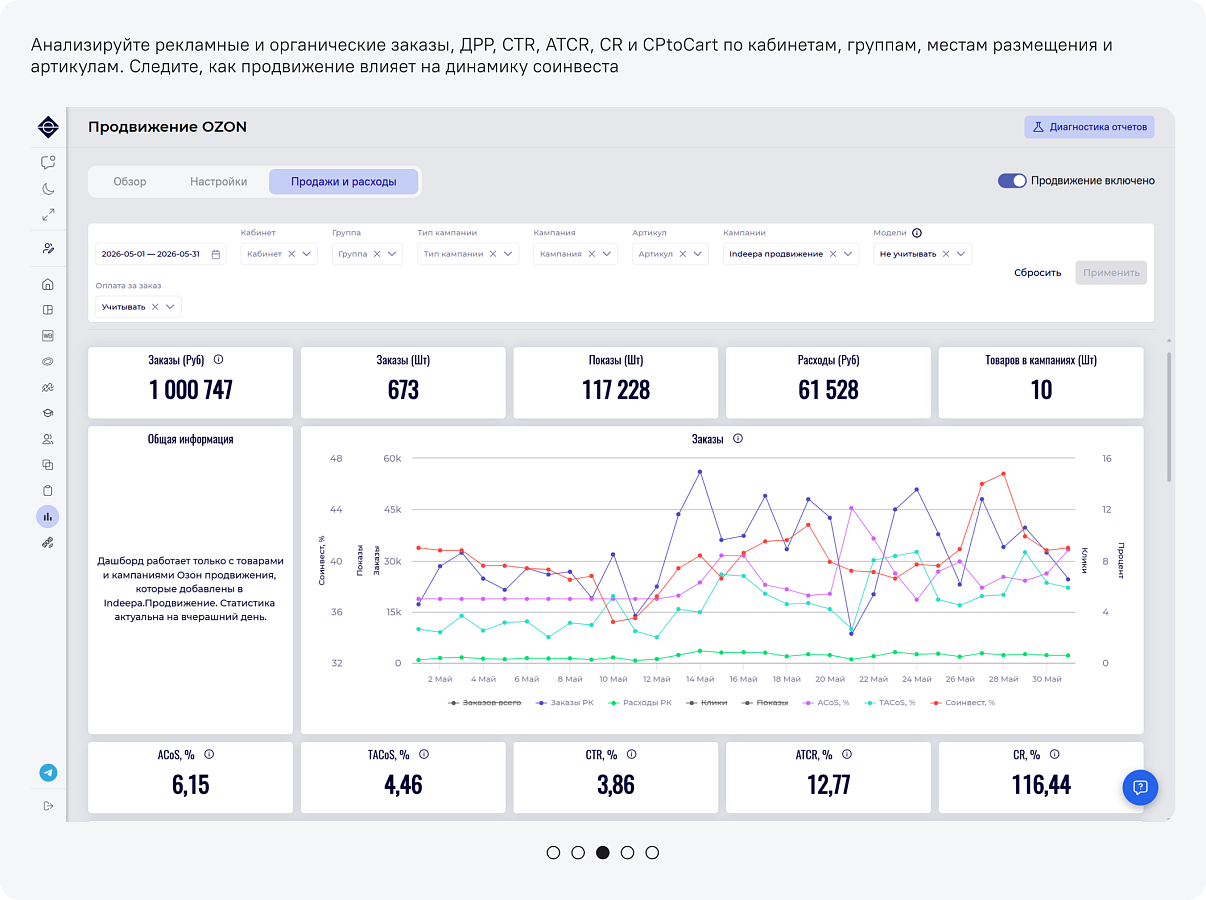This screenshot has width=1206, height=900.
Task: Expand the Группа filter dropdown
Action: tap(393, 254)
